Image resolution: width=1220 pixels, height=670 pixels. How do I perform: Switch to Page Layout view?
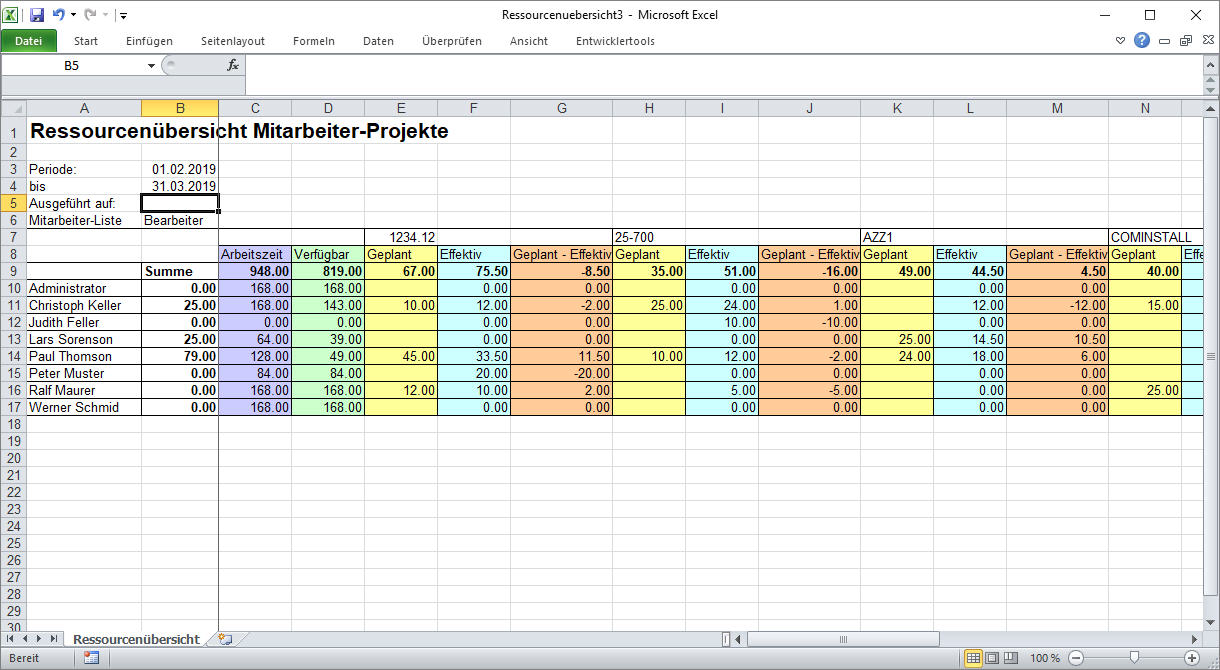[x=992, y=658]
